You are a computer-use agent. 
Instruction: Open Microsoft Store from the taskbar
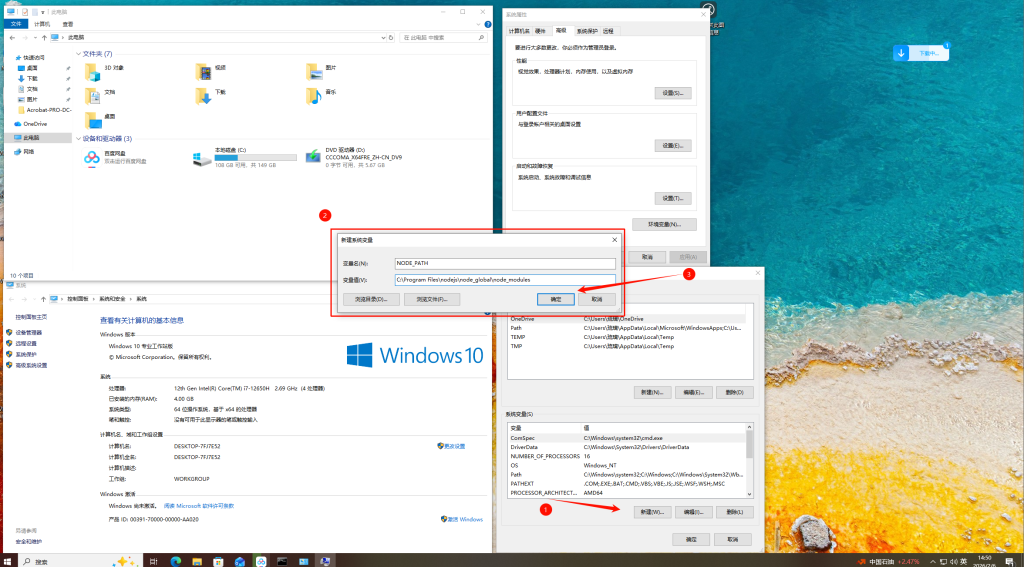coord(218,561)
